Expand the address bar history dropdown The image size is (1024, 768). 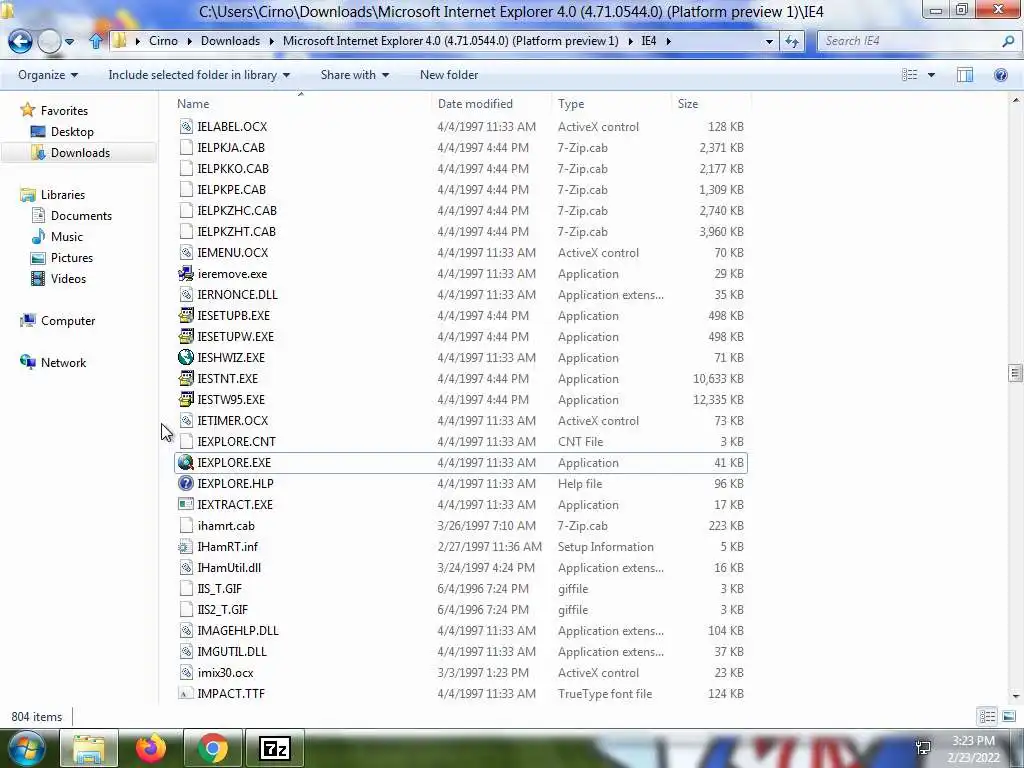tap(769, 41)
